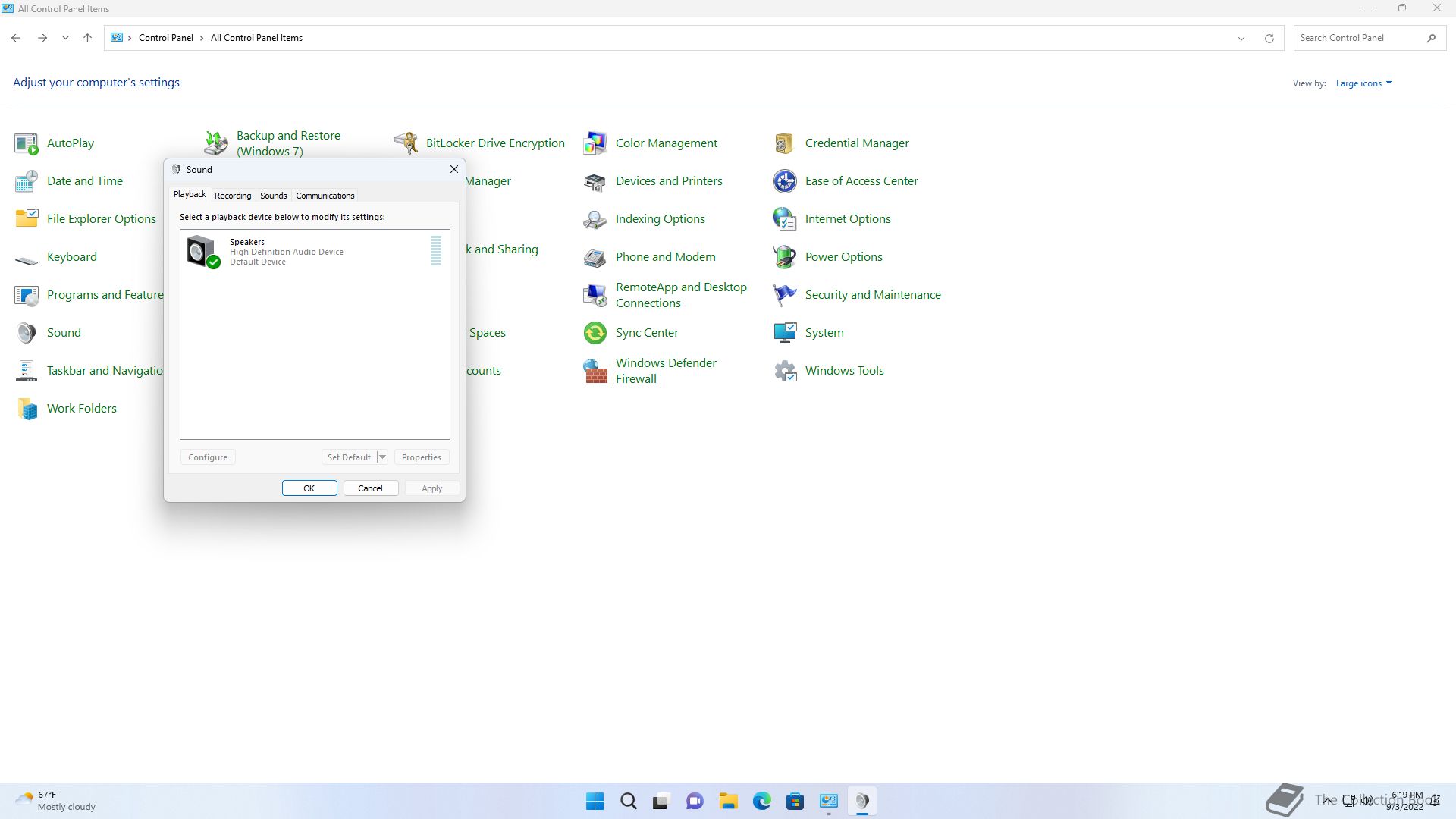Go up one level with Up arrow
The width and height of the screenshot is (1456, 819).
click(87, 38)
